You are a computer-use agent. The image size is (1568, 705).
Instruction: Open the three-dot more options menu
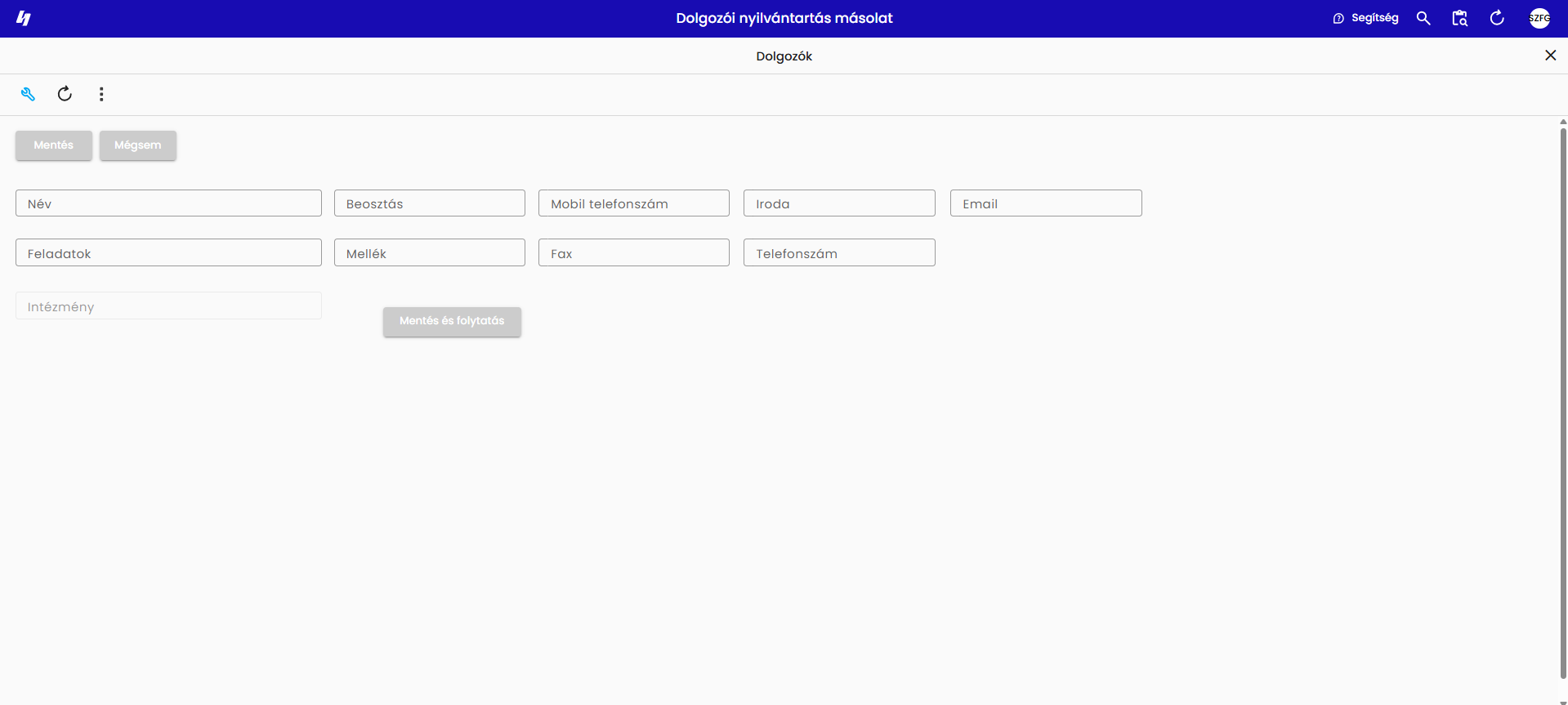[101, 94]
